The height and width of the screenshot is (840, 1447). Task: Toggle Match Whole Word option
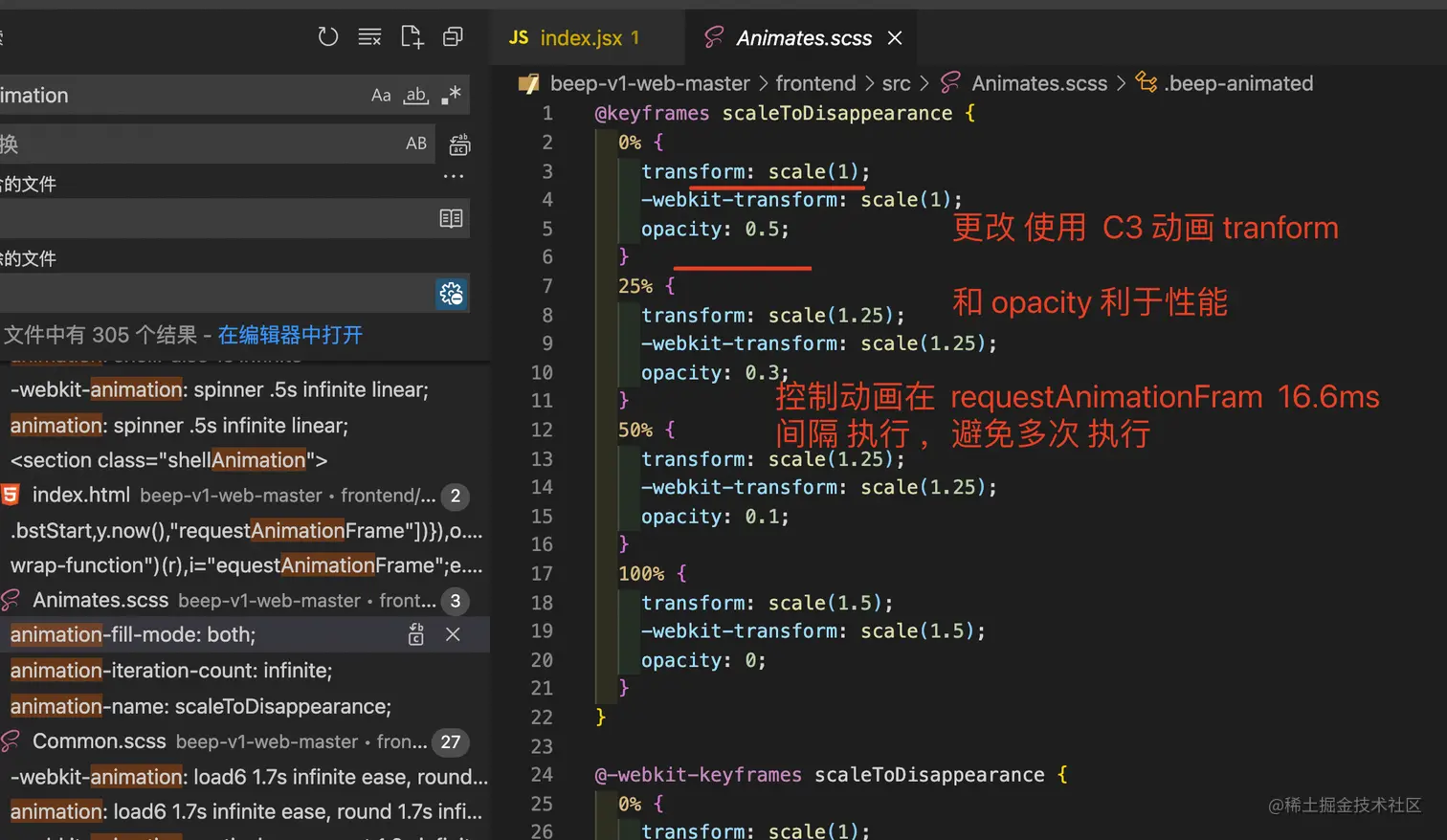tap(415, 96)
